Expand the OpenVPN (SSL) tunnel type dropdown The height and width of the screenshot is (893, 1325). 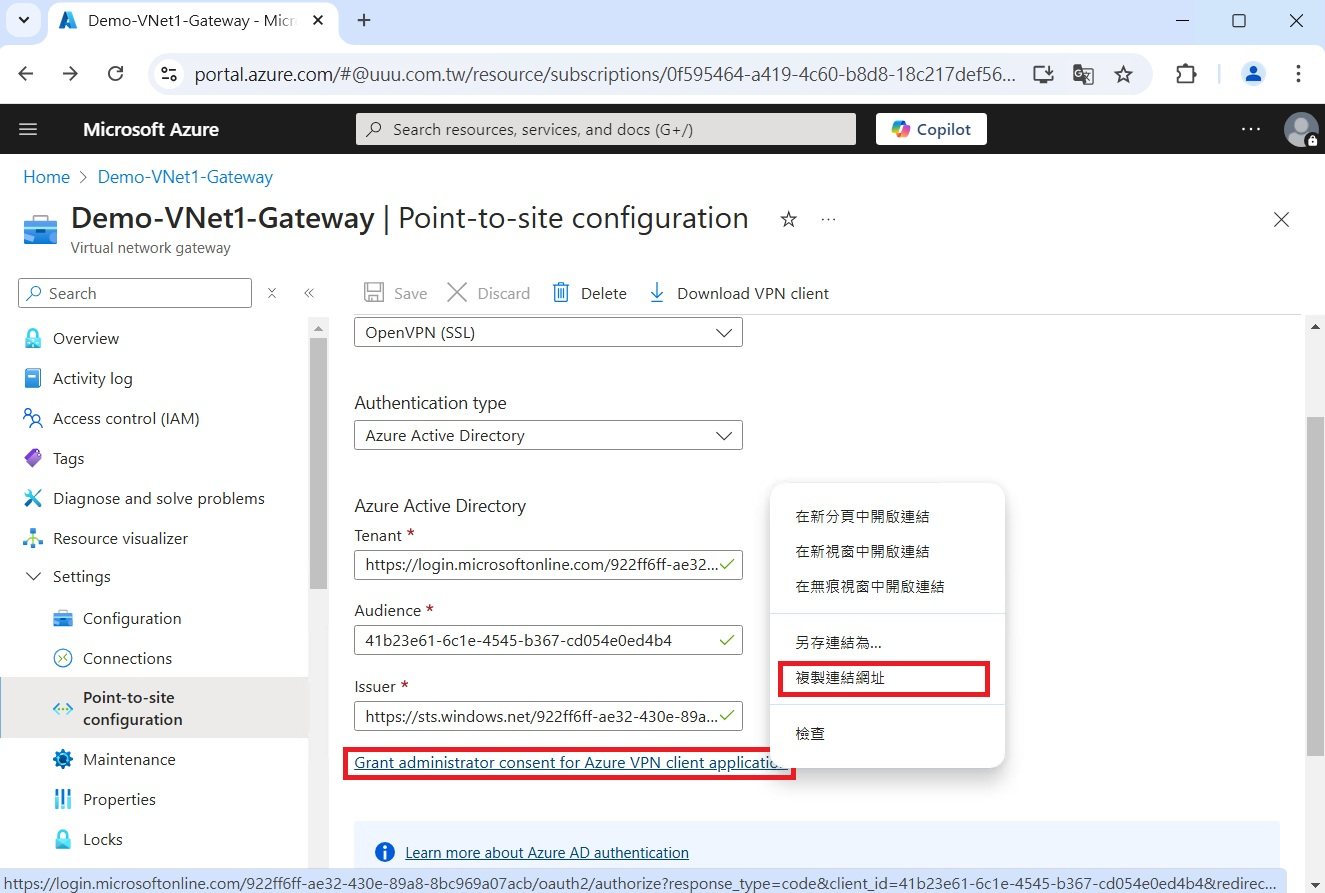click(548, 333)
